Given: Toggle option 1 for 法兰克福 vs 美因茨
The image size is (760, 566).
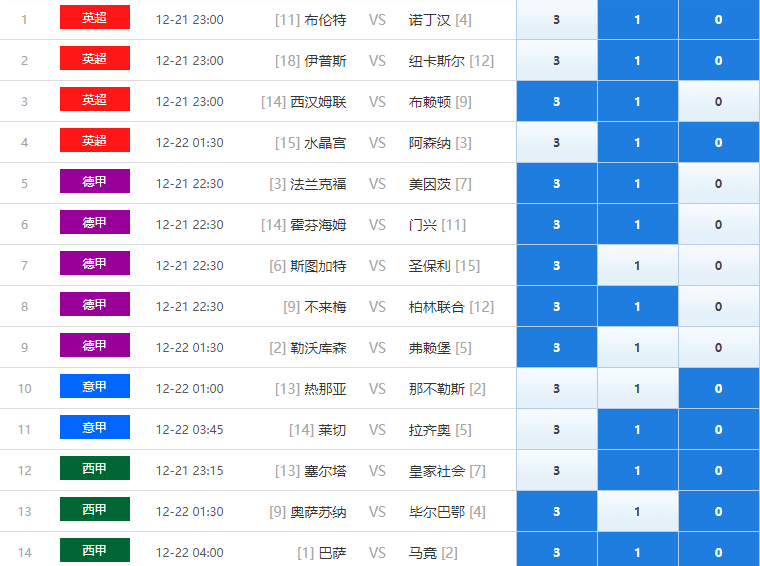Looking at the screenshot, I should 638,183.
